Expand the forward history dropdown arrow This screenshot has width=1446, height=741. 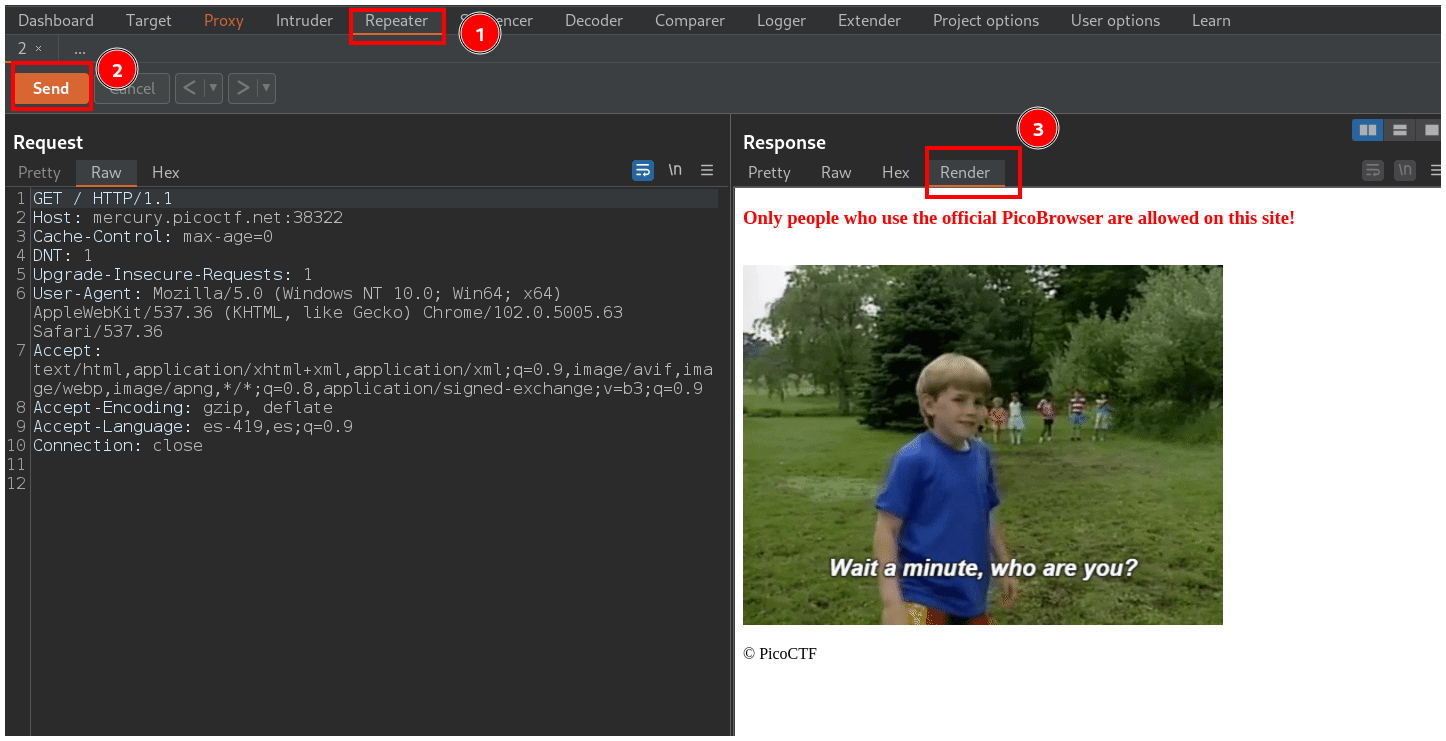point(266,88)
